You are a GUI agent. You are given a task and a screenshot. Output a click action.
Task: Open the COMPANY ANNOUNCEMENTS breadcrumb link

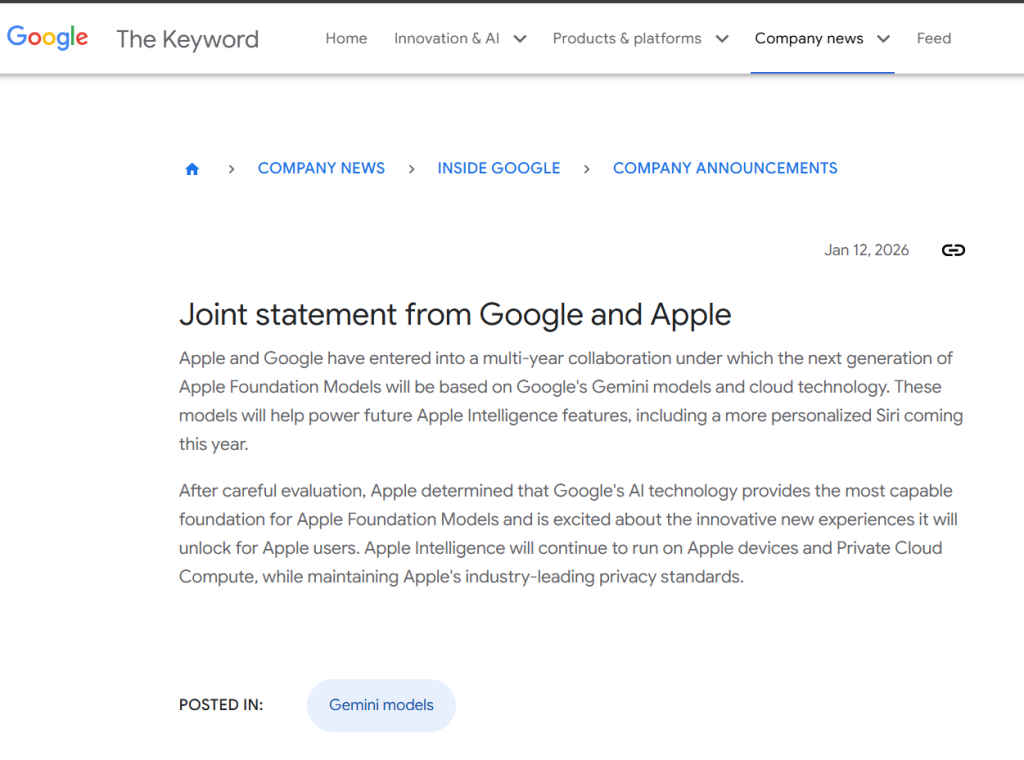(x=725, y=168)
